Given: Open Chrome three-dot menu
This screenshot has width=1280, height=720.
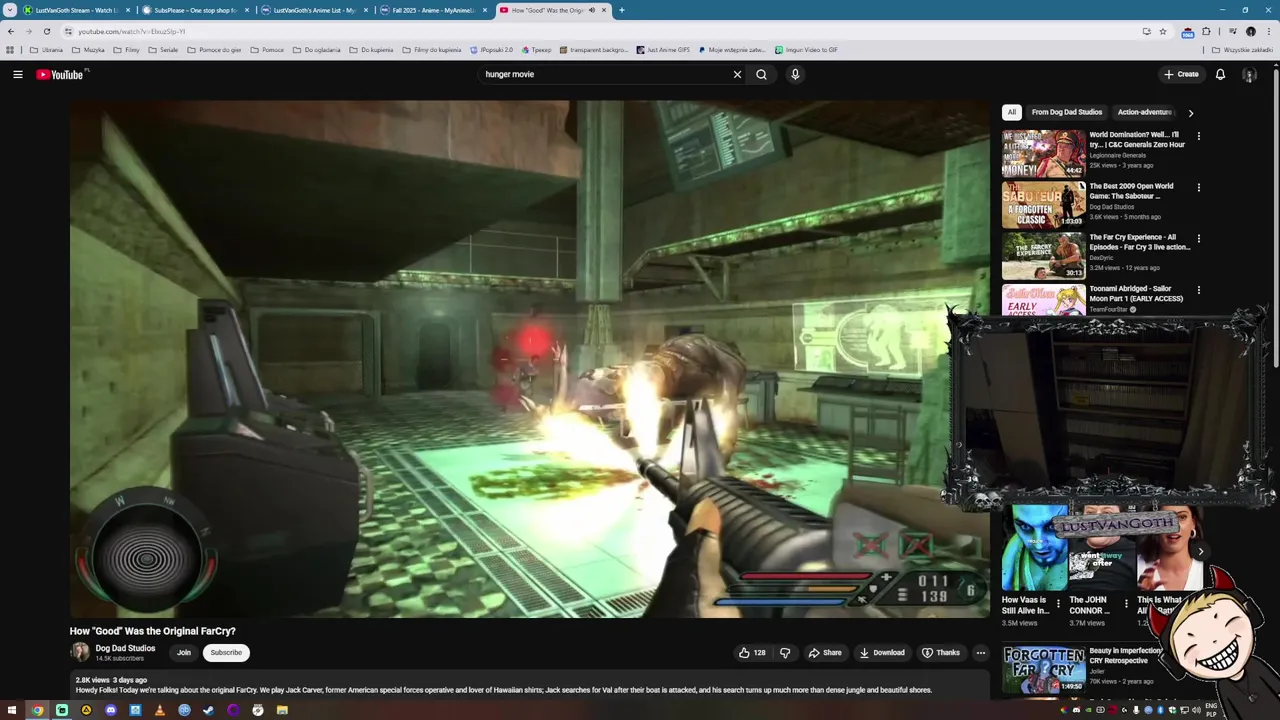Looking at the screenshot, I should (x=1268, y=31).
